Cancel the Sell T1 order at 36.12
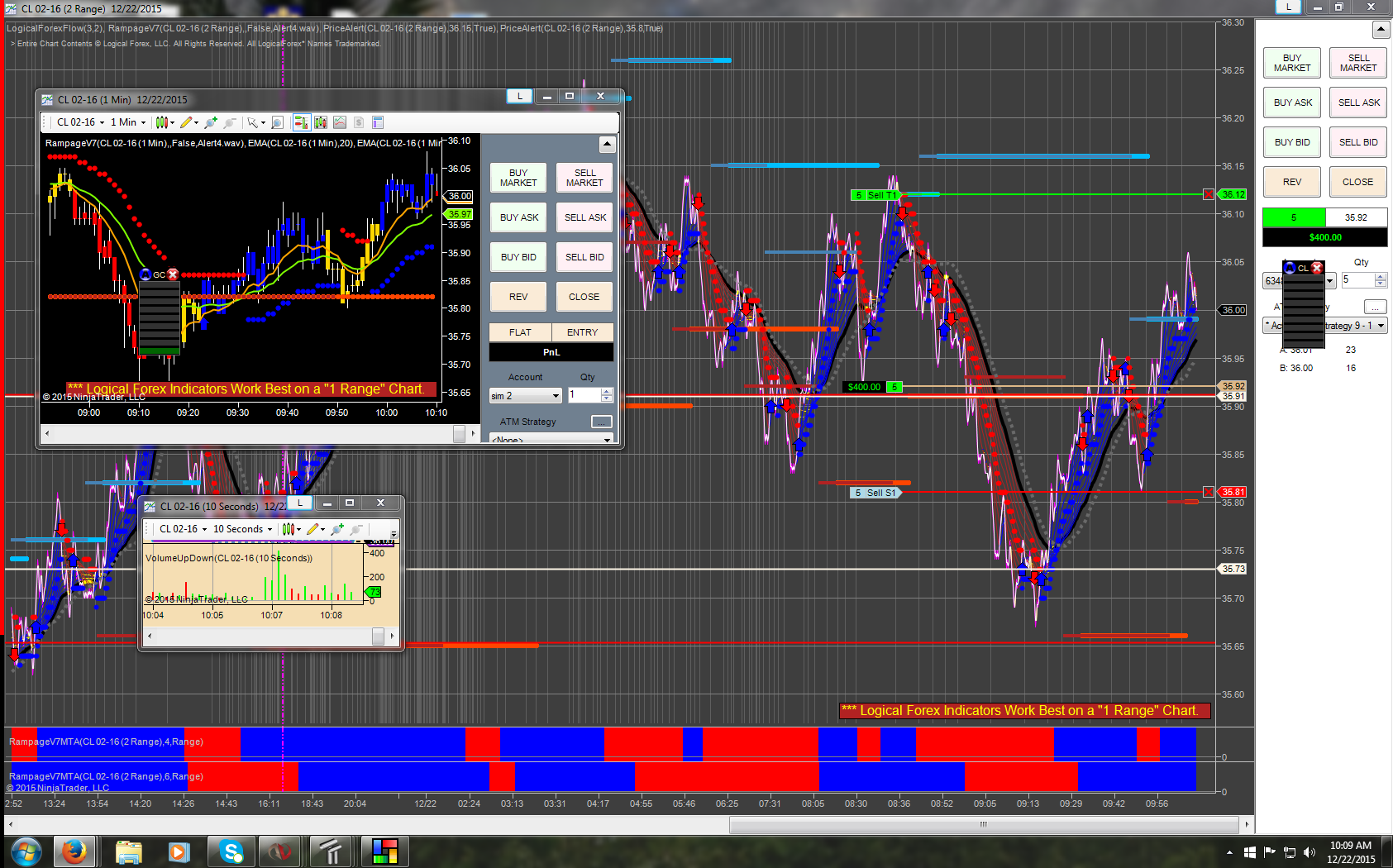This screenshot has width=1393, height=868. coord(1208,194)
